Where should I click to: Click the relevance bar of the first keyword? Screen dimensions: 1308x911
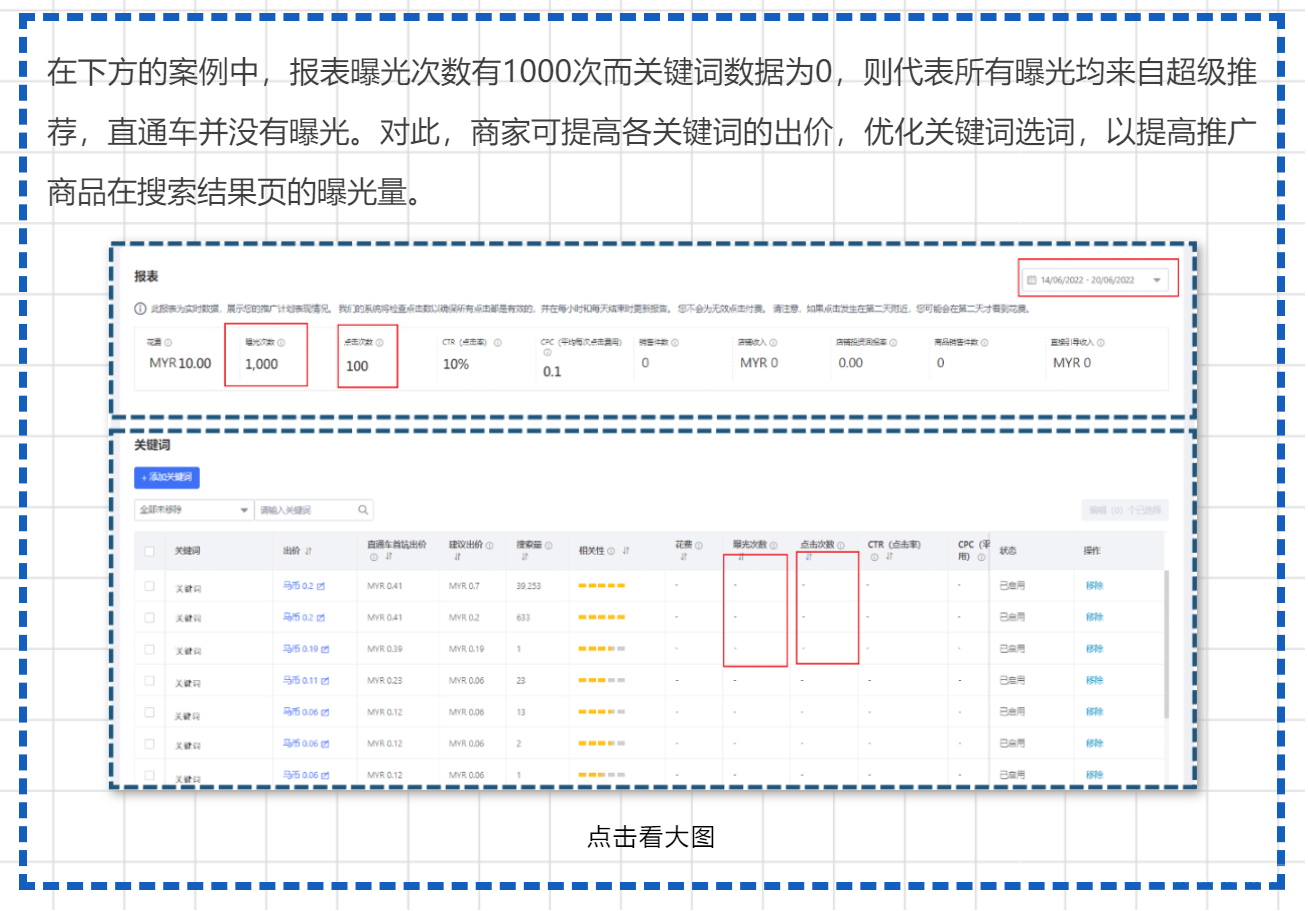point(603,586)
